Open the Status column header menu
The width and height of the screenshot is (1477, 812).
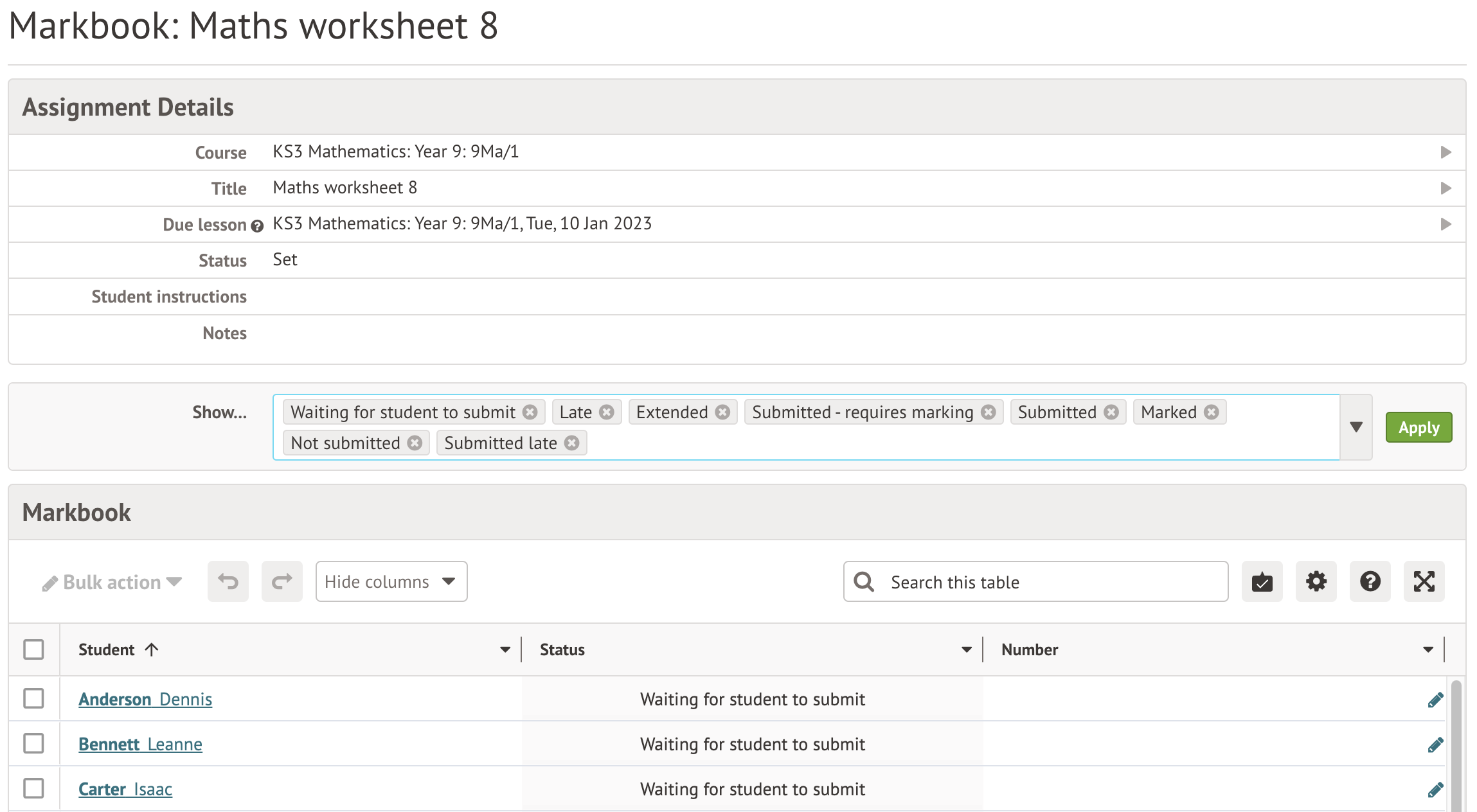pos(966,649)
